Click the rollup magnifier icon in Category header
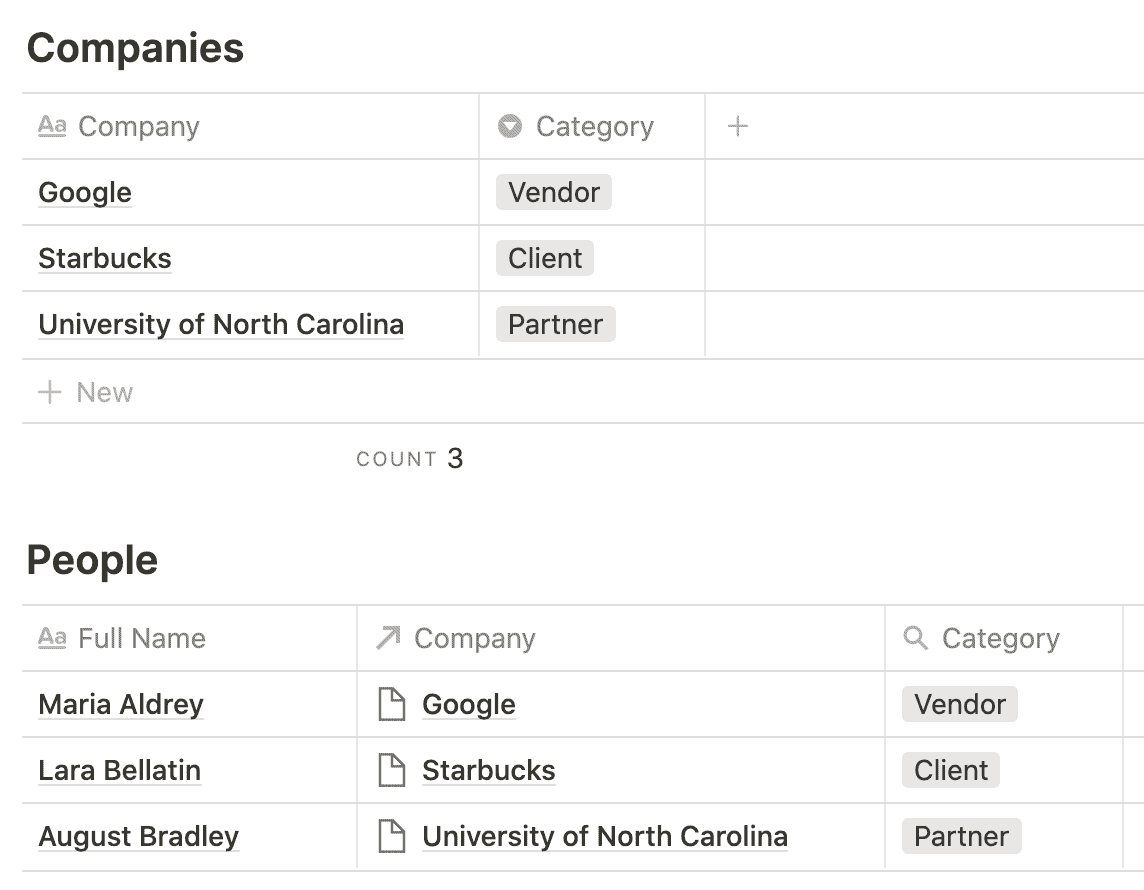 coord(915,638)
